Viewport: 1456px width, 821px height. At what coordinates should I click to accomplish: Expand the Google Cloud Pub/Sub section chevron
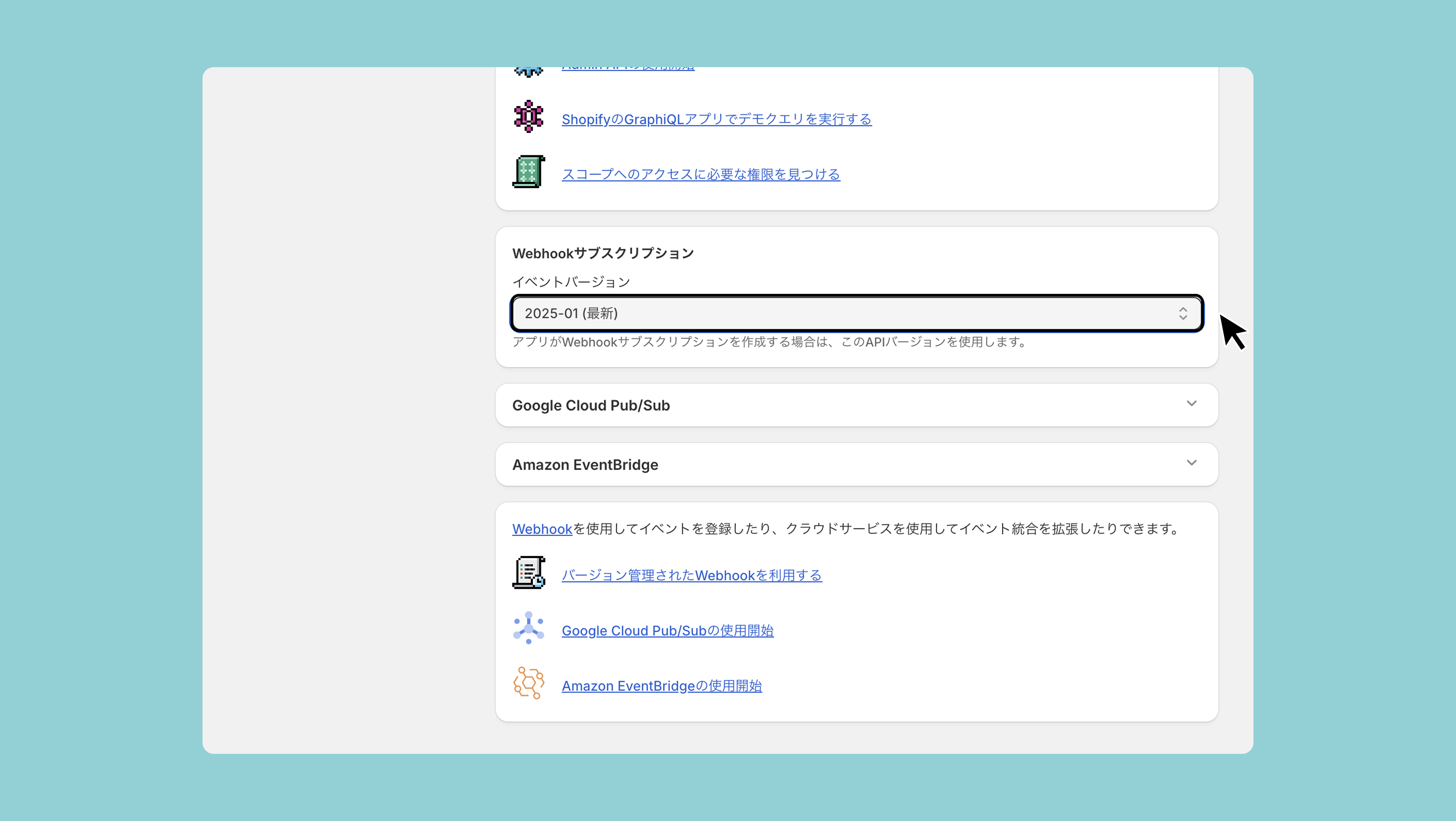(1191, 404)
